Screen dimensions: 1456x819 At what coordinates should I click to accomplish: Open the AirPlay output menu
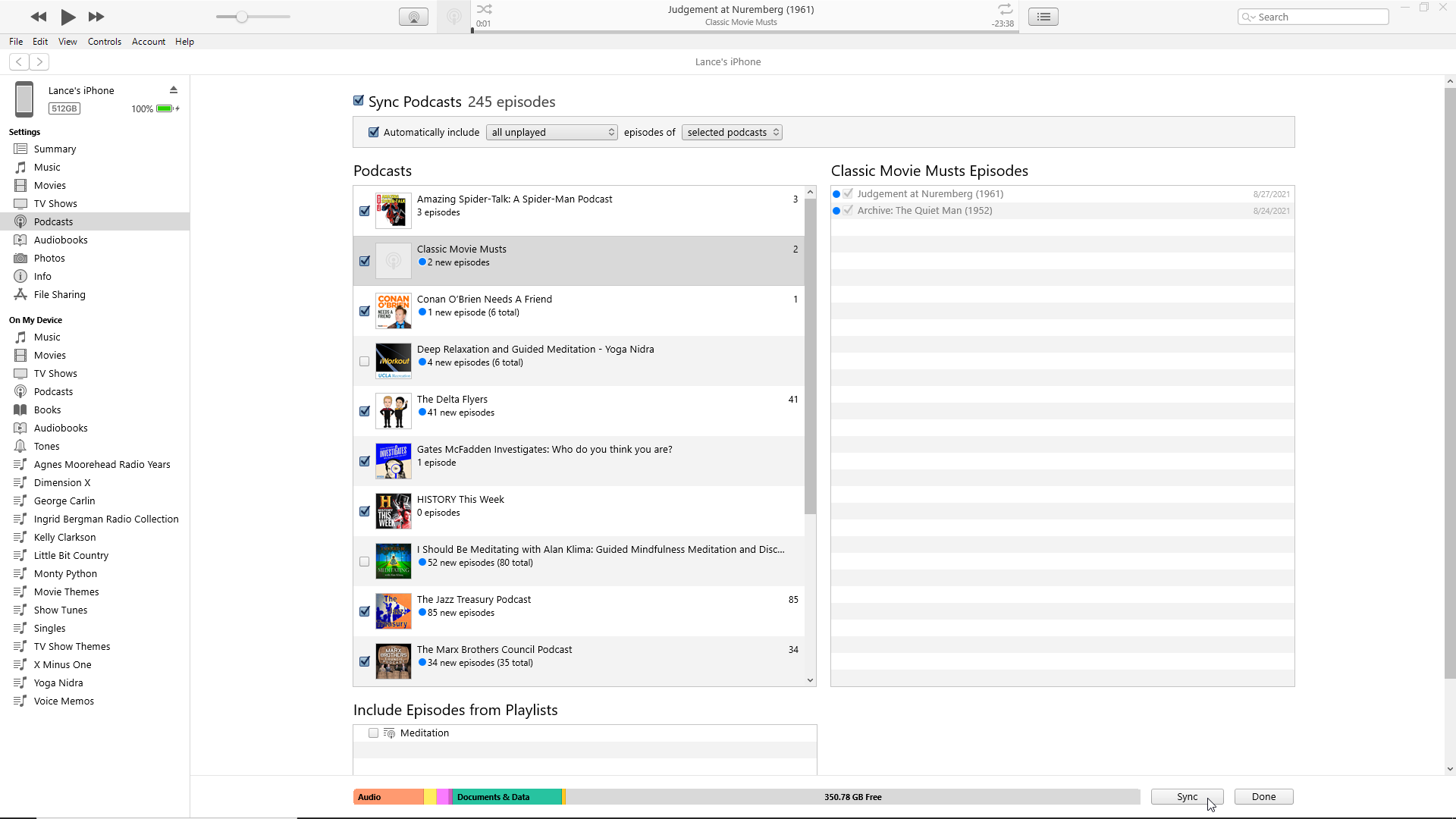413,17
